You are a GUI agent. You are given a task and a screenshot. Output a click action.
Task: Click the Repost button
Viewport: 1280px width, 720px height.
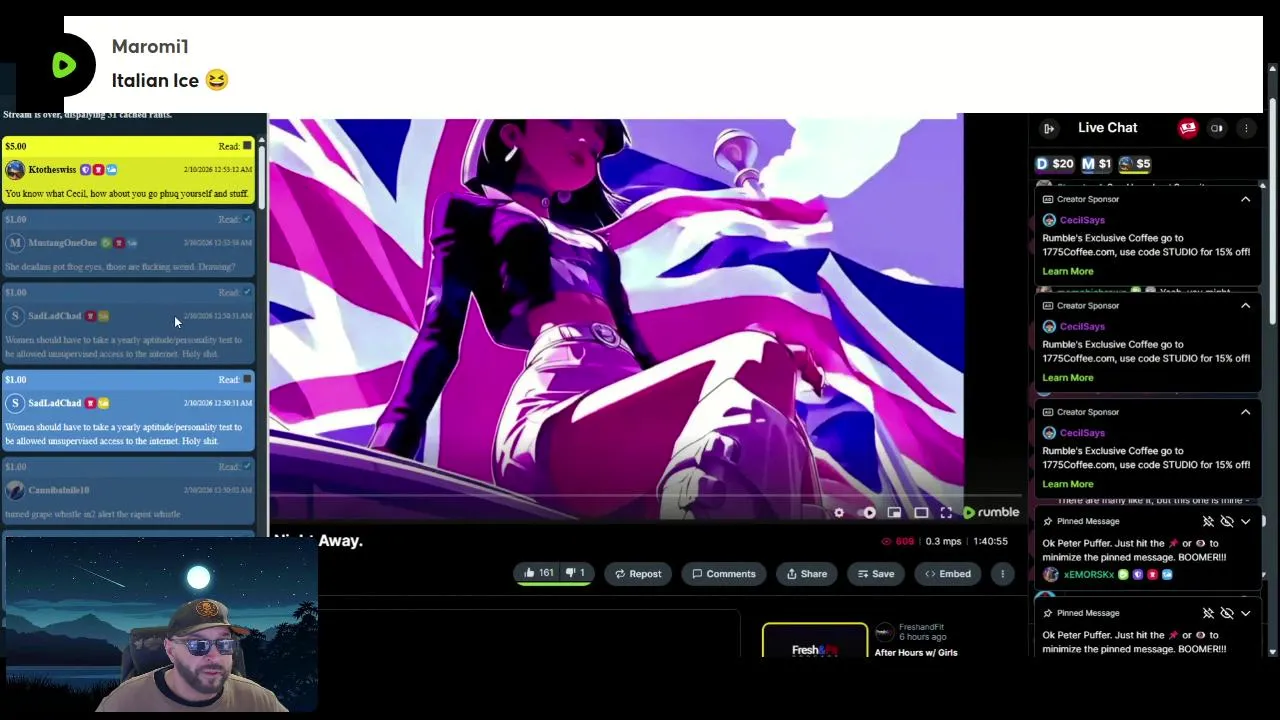coord(637,574)
